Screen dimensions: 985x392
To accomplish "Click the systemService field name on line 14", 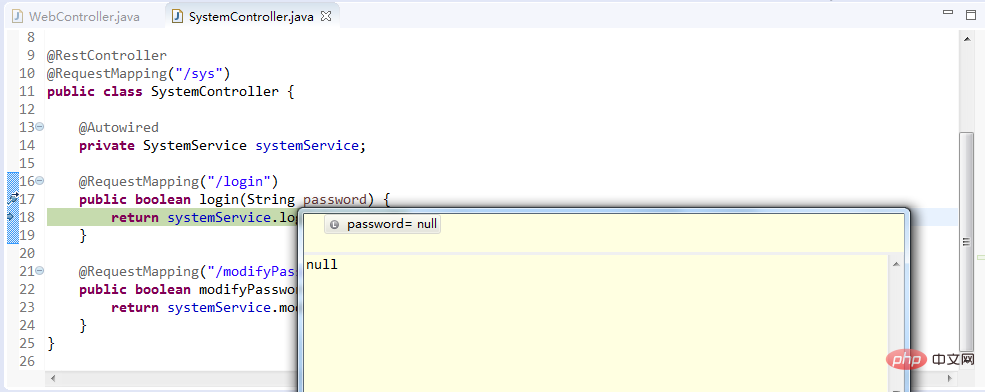I will coord(307,146).
